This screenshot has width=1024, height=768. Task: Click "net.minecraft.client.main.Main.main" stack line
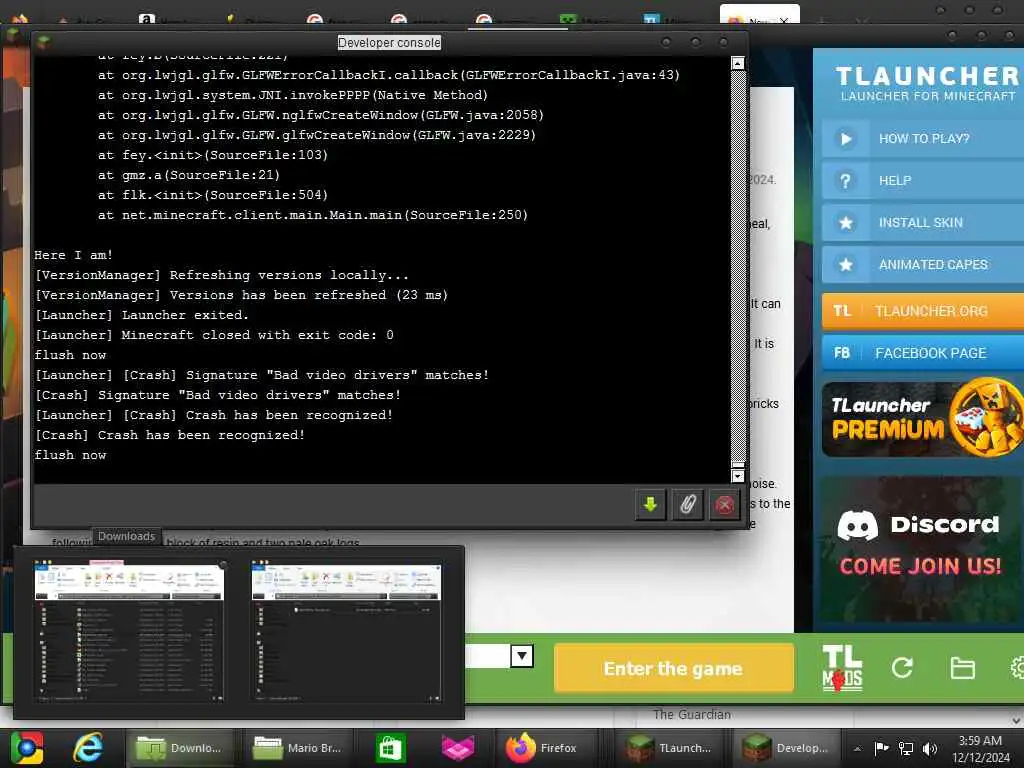(x=313, y=215)
